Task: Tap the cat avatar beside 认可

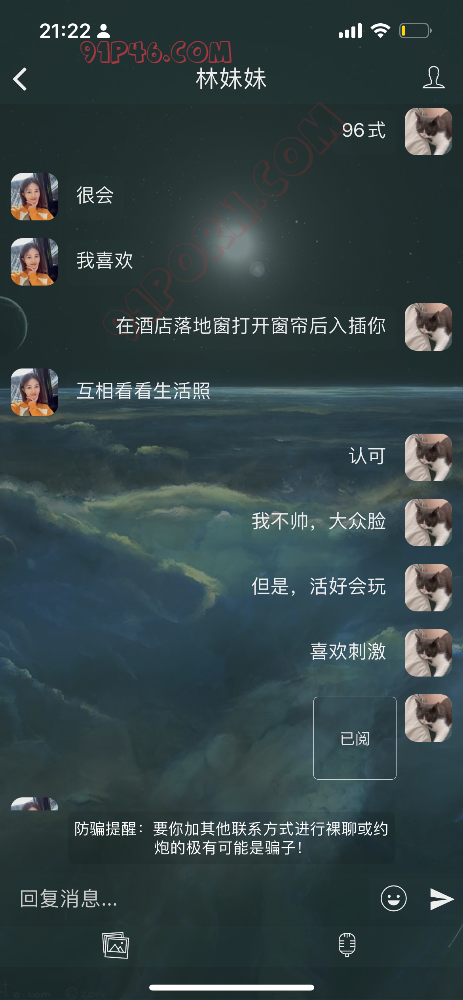Action: [429, 457]
